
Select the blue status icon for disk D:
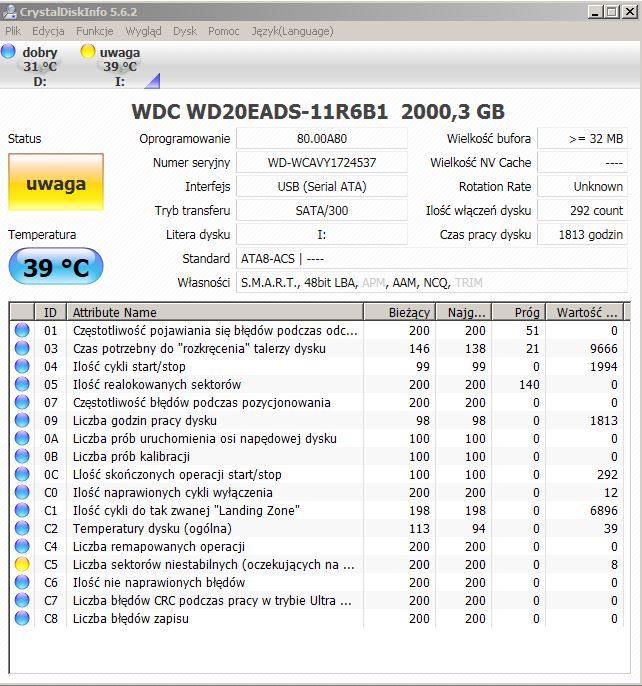pyautogui.click(x=8, y=51)
